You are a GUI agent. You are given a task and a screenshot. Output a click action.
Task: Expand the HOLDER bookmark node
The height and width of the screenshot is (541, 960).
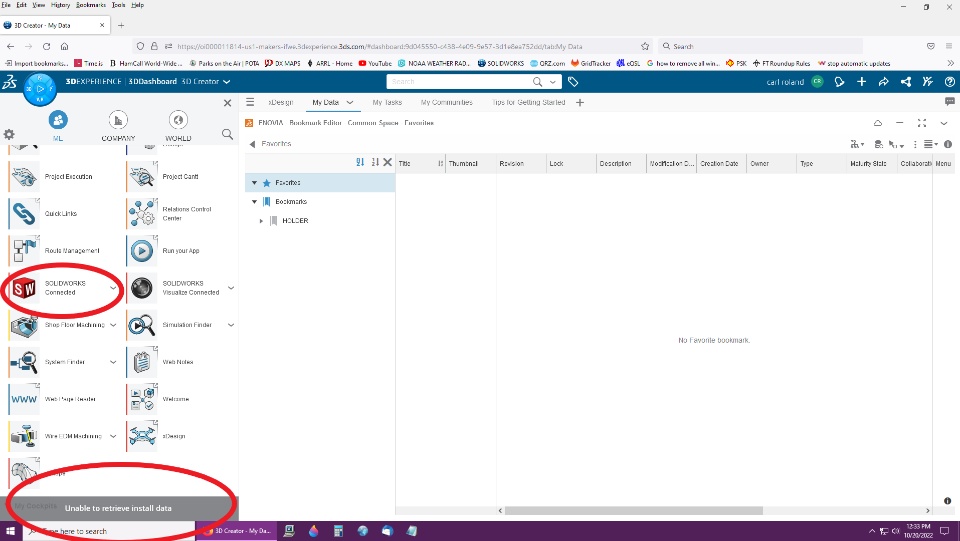[261, 220]
